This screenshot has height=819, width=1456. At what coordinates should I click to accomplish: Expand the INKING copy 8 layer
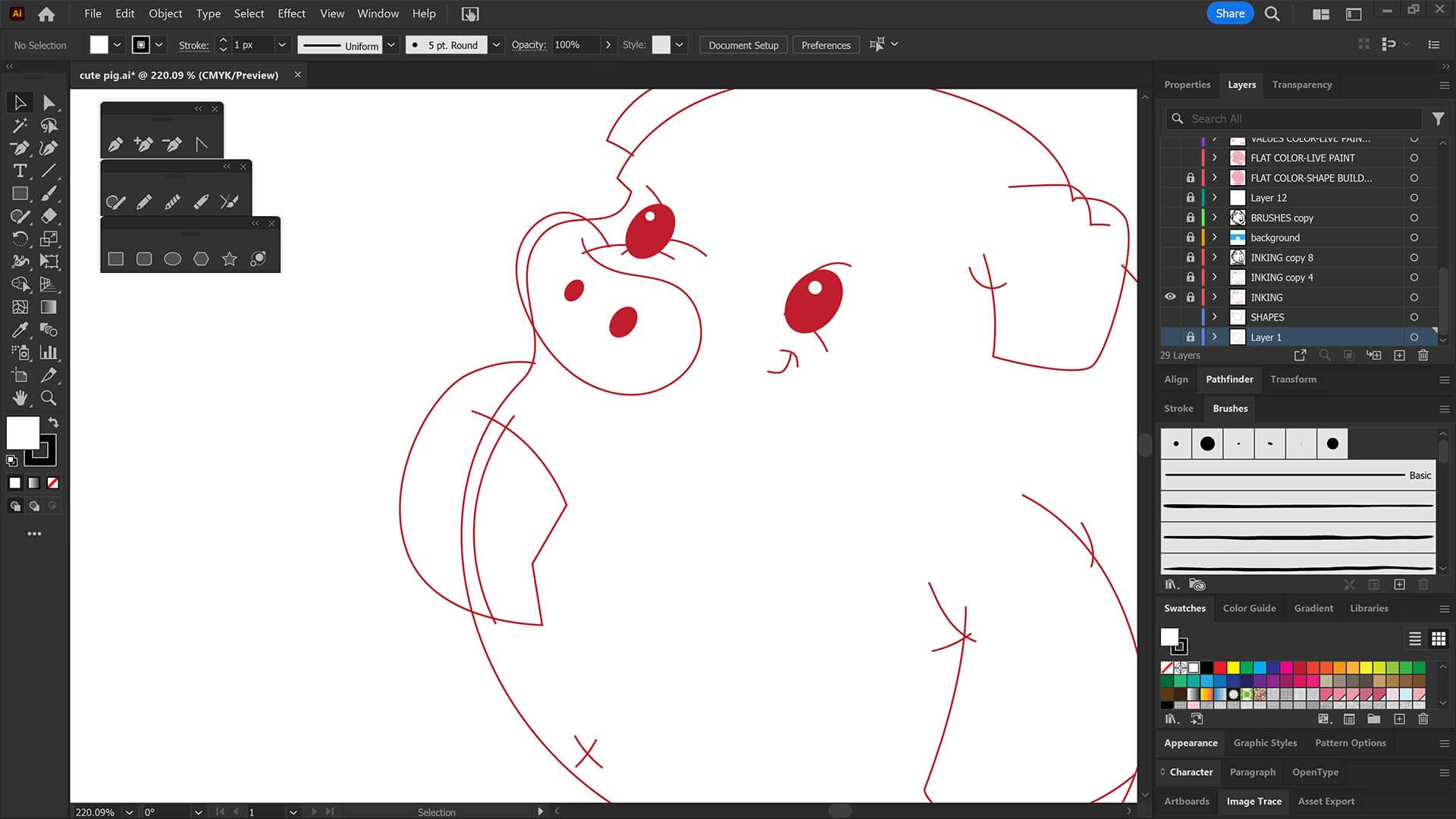click(x=1214, y=257)
